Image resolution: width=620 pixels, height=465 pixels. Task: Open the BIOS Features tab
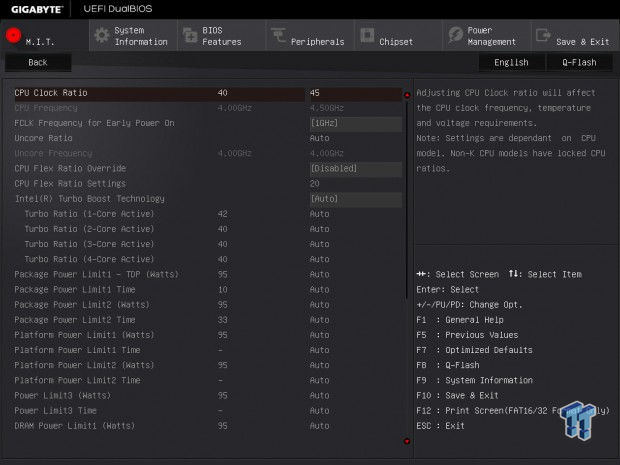pos(221,36)
